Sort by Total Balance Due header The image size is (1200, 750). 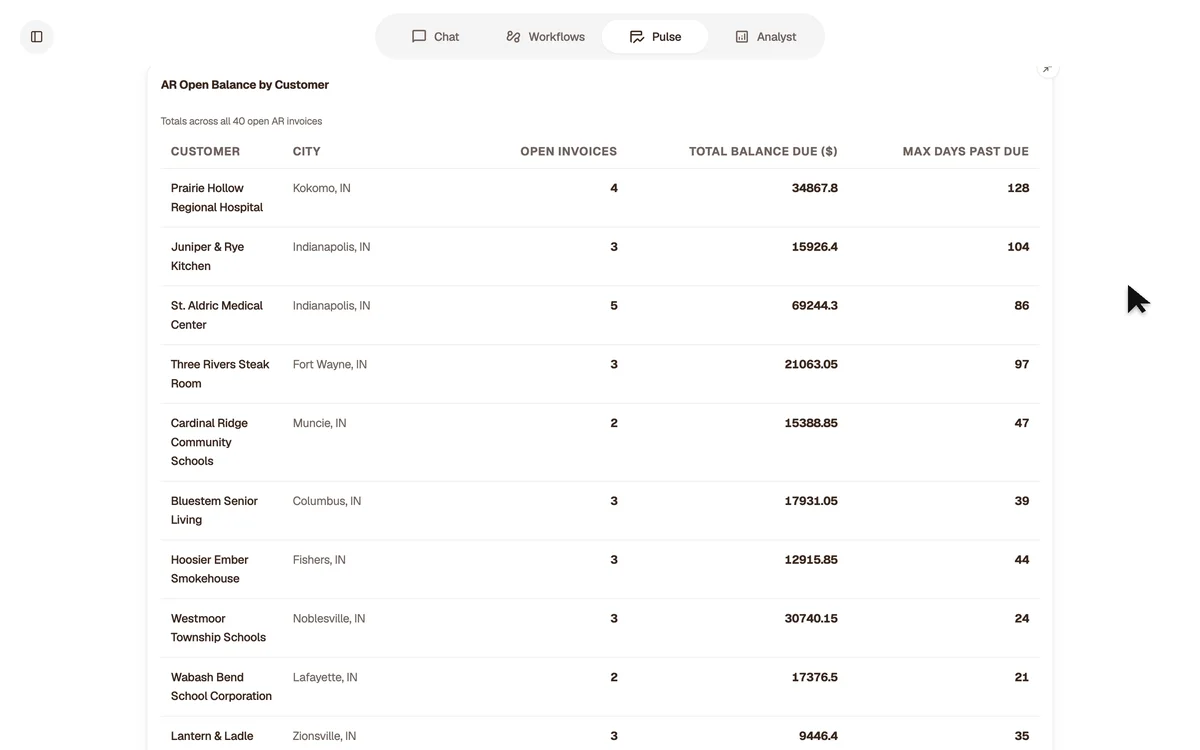click(x=763, y=151)
